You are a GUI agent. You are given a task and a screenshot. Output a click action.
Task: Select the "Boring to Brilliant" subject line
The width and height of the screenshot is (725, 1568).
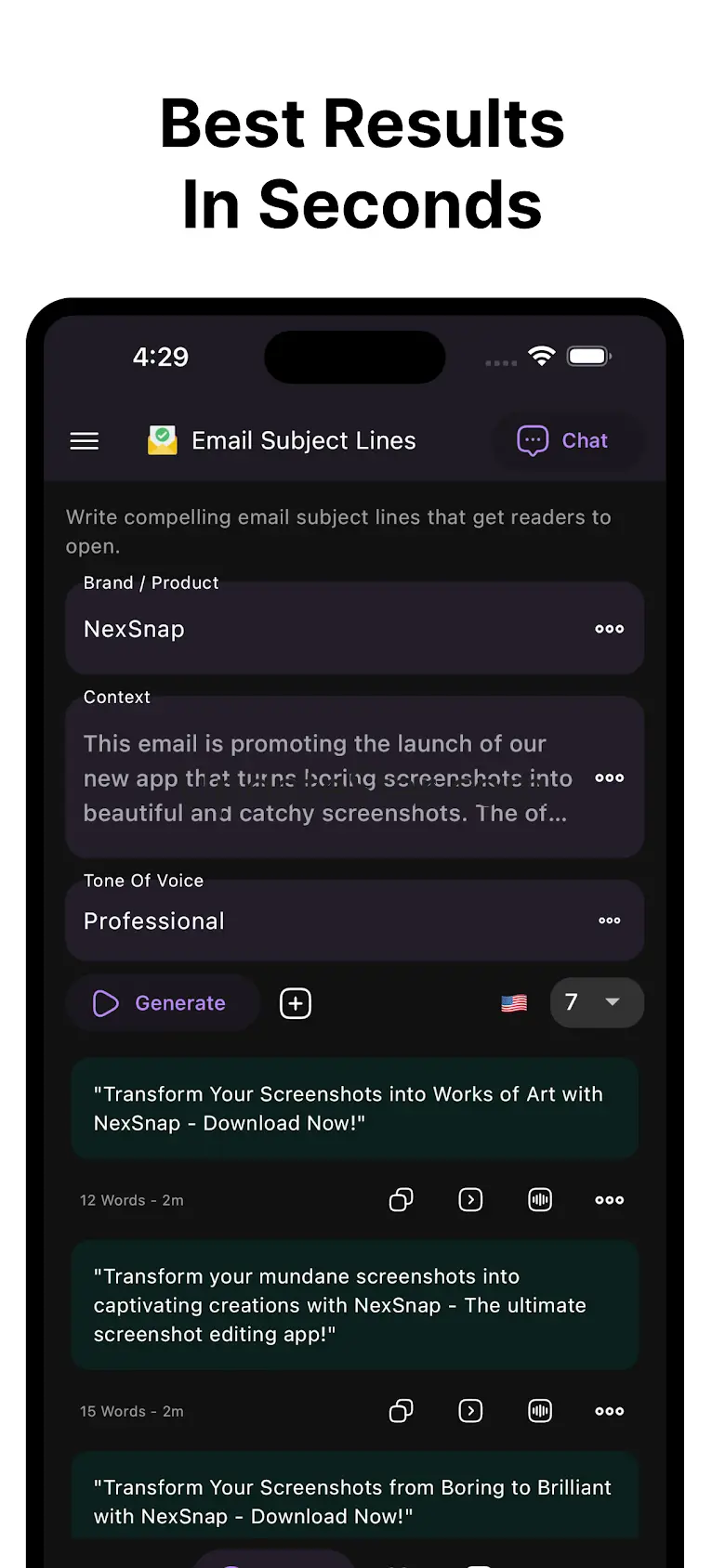click(x=353, y=1501)
